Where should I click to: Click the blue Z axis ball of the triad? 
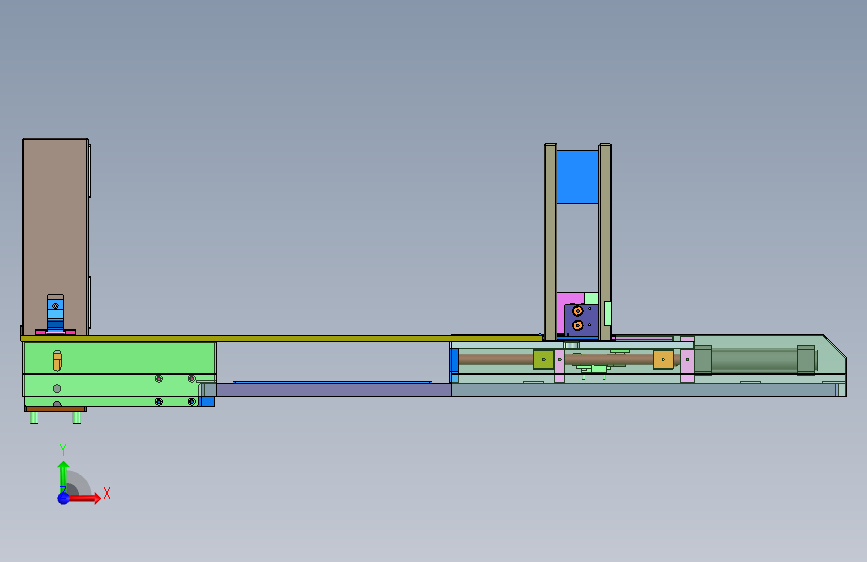click(x=64, y=498)
